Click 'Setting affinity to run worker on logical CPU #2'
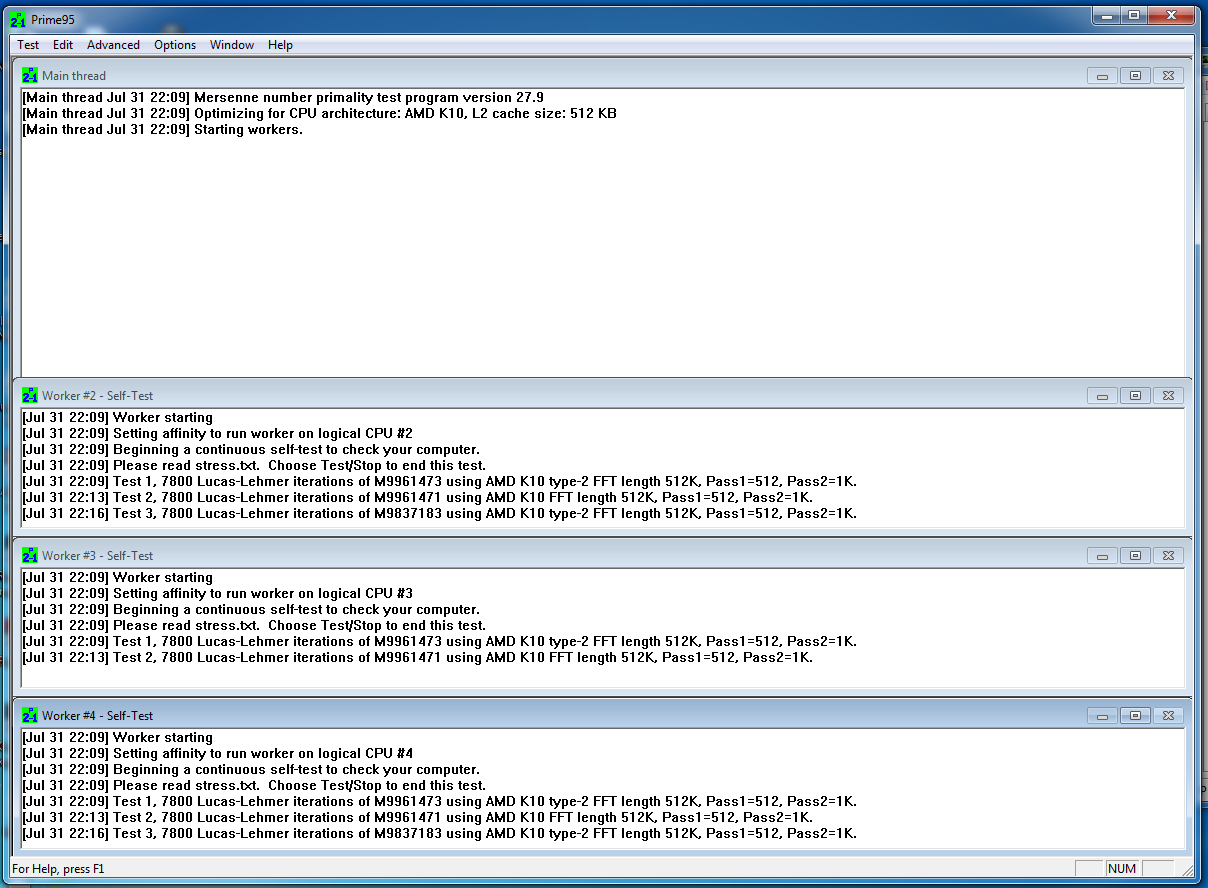The image size is (1208, 888). [217, 434]
